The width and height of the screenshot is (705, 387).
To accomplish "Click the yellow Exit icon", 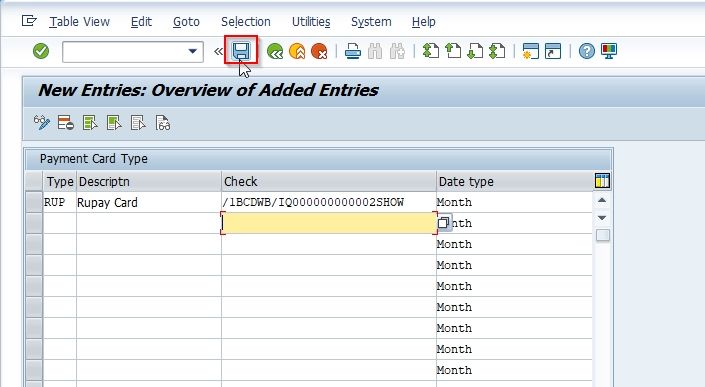I will tap(297, 51).
